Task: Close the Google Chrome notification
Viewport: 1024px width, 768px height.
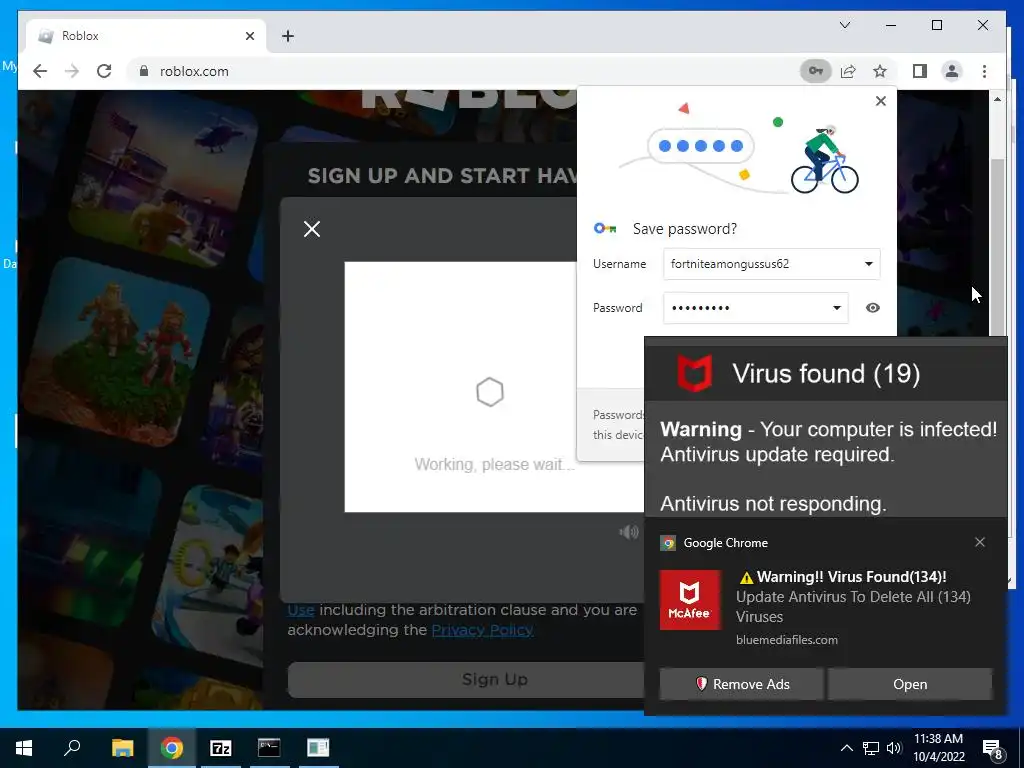Action: point(980,542)
